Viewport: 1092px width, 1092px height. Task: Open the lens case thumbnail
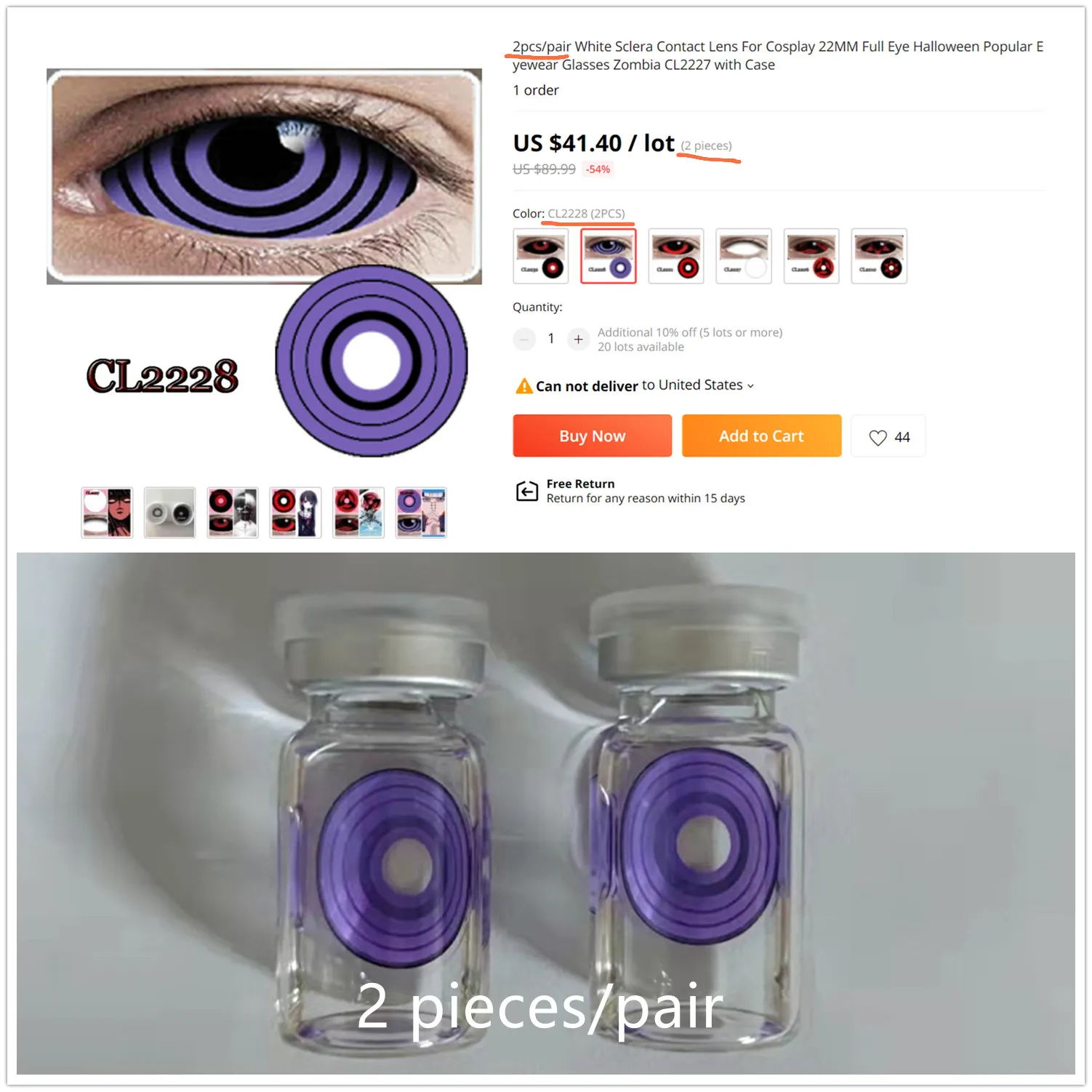[x=169, y=513]
